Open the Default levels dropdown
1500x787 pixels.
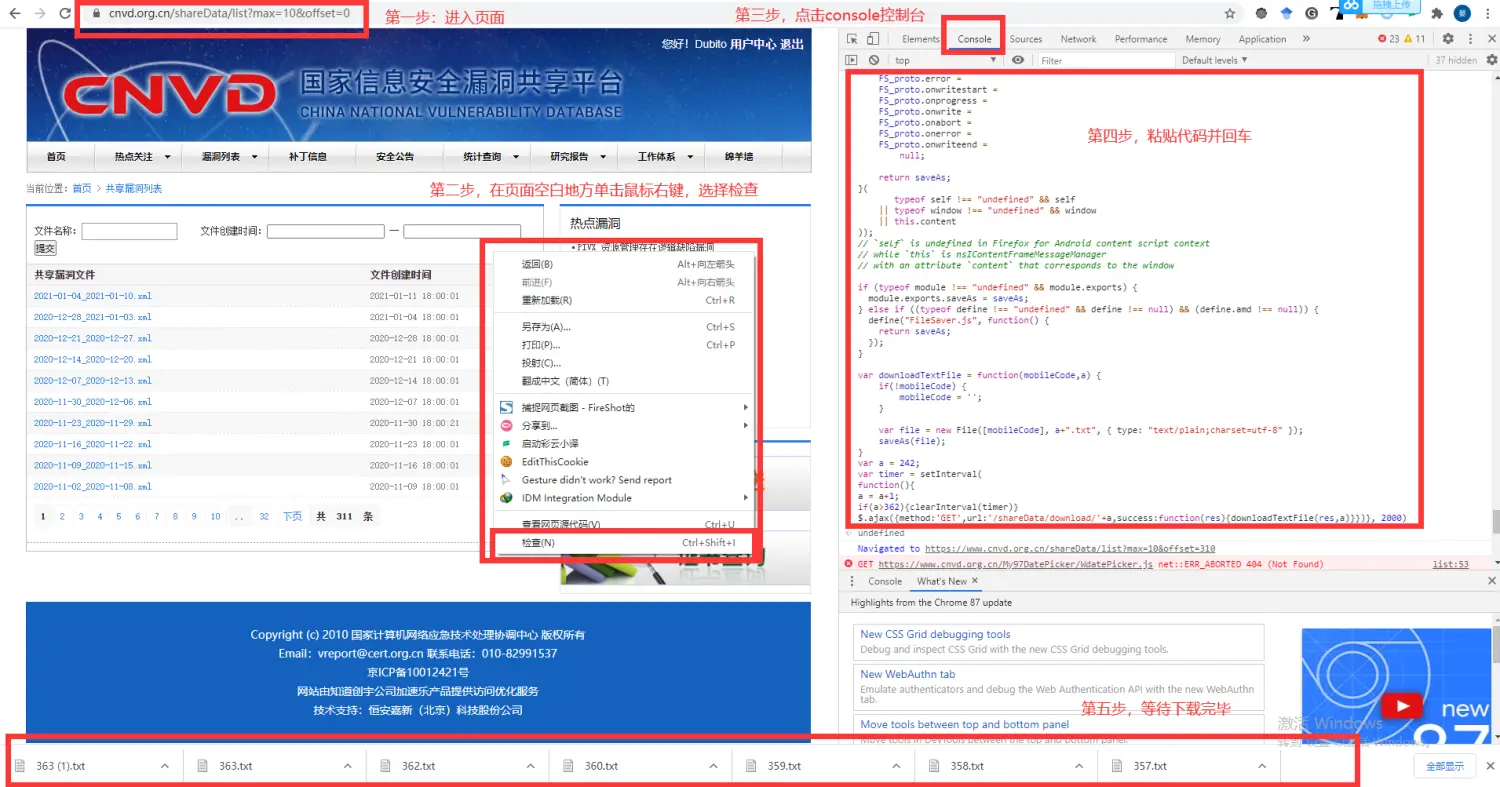[1215, 60]
